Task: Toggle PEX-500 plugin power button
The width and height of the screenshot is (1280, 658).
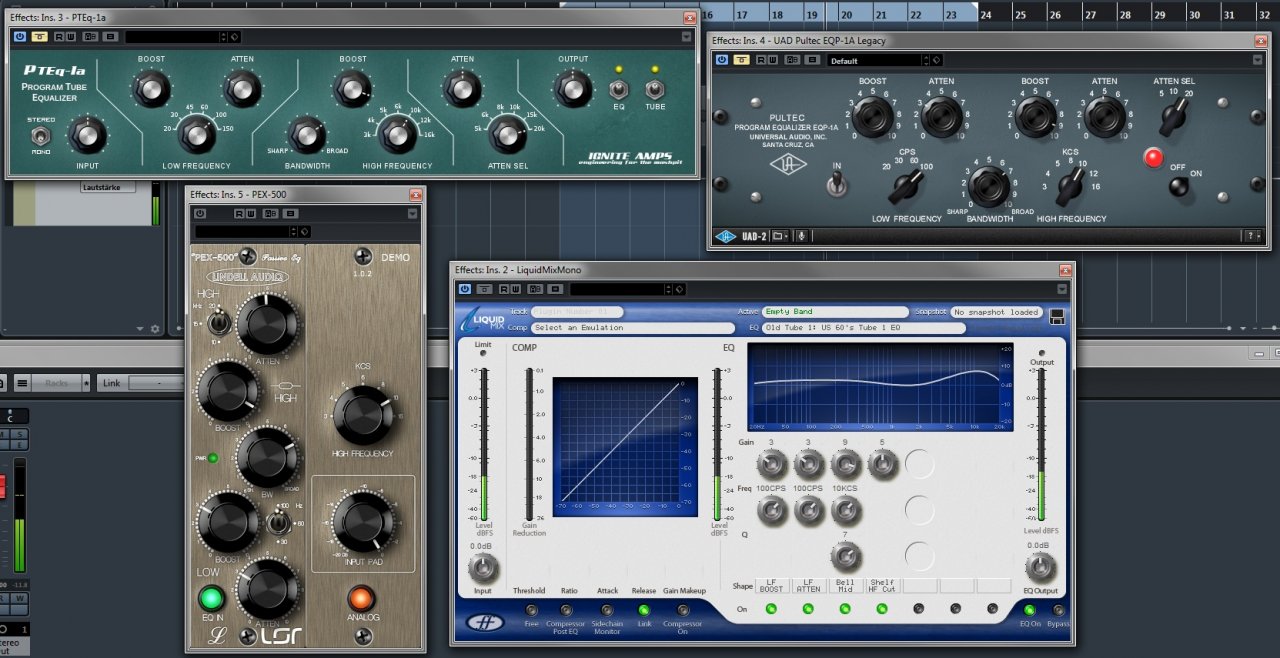Action: [200, 213]
